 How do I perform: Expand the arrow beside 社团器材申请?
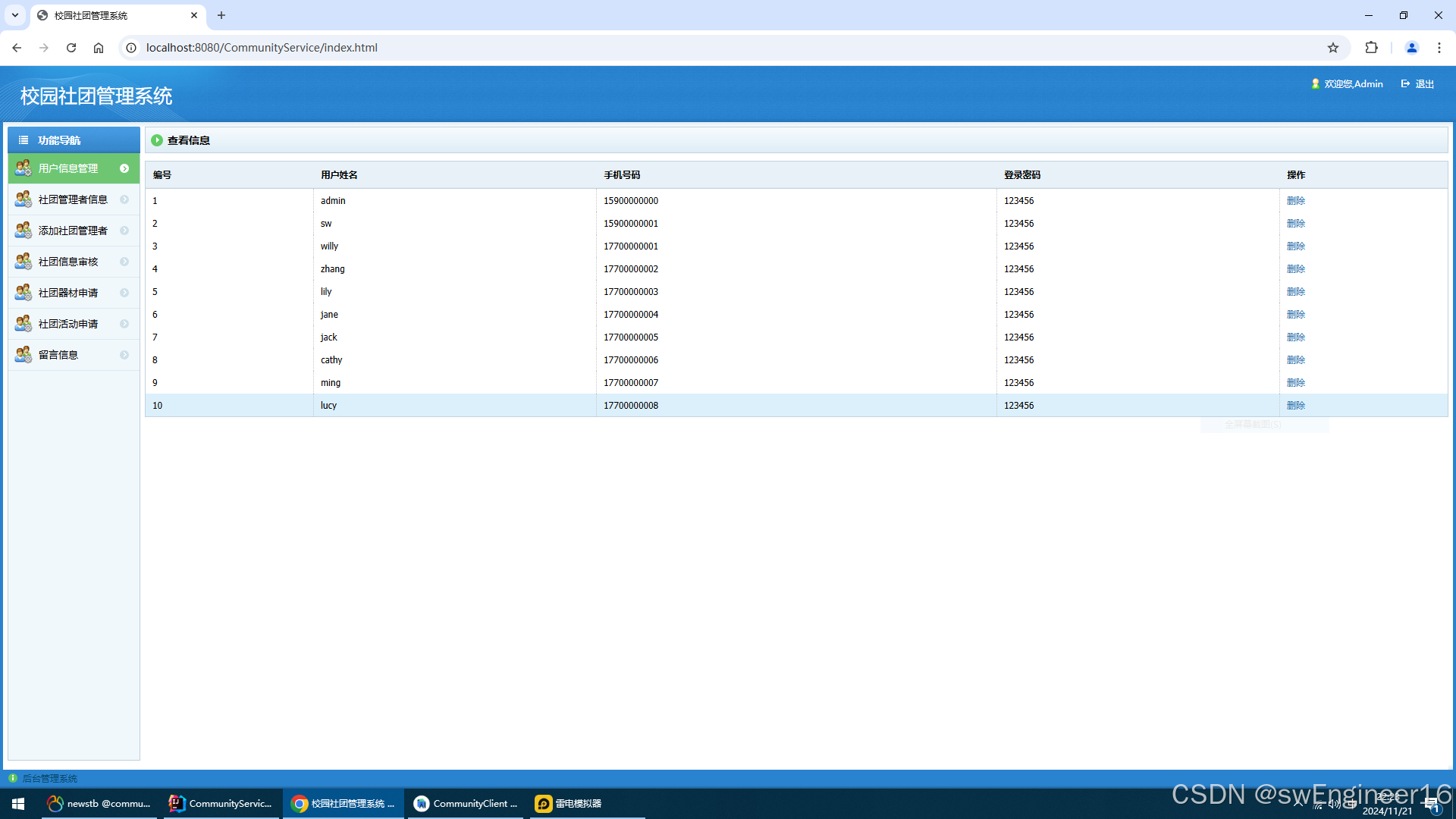[124, 293]
